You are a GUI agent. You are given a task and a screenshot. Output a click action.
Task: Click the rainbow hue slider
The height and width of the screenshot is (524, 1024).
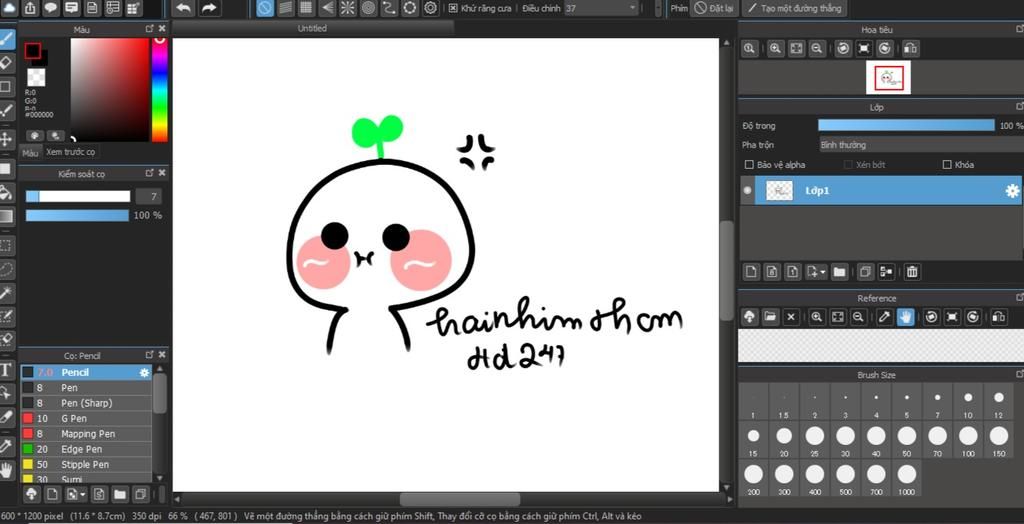click(x=159, y=90)
